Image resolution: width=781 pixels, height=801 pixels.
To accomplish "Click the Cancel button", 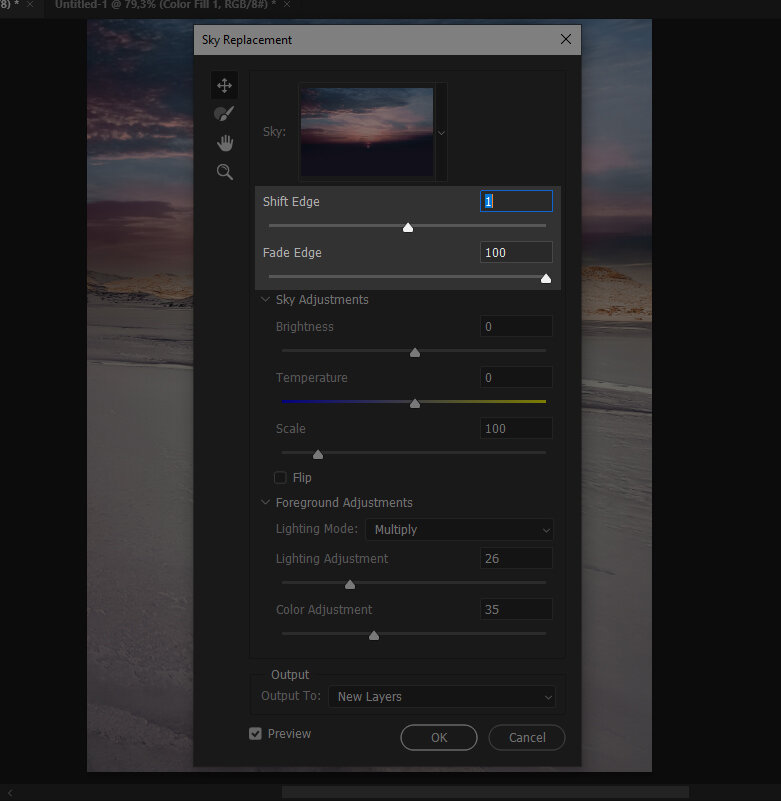I will coord(527,737).
